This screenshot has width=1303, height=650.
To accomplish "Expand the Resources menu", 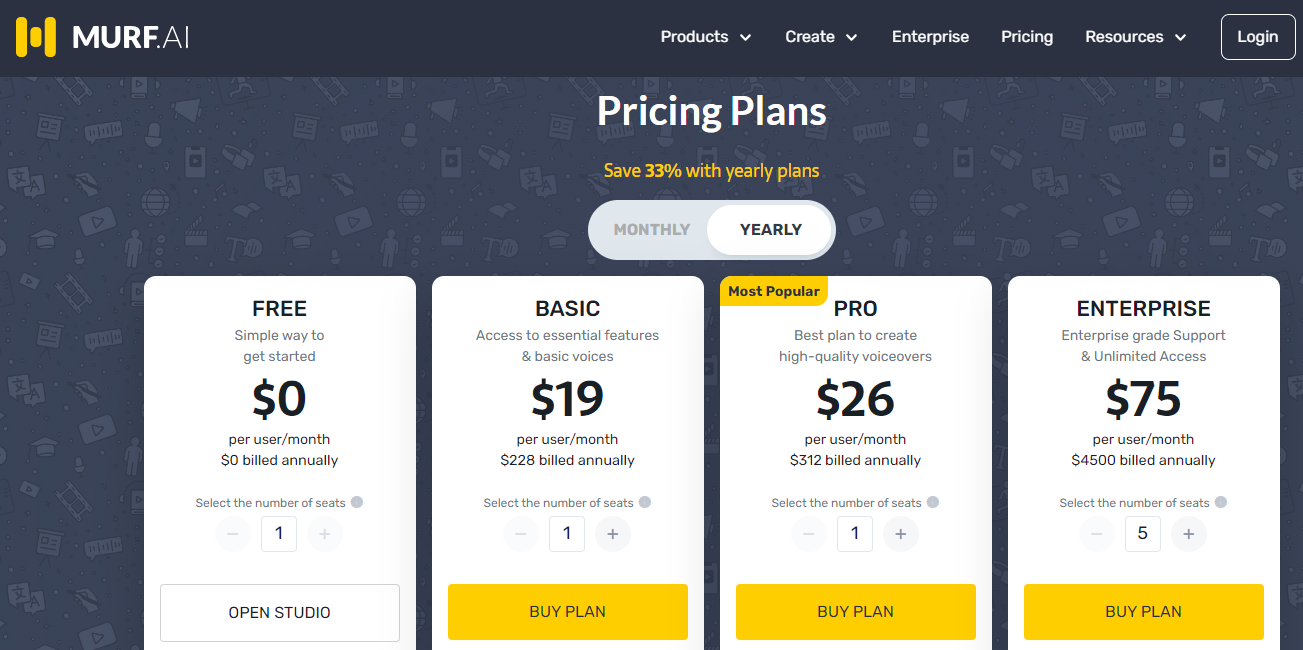I will tap(1136, 37).
